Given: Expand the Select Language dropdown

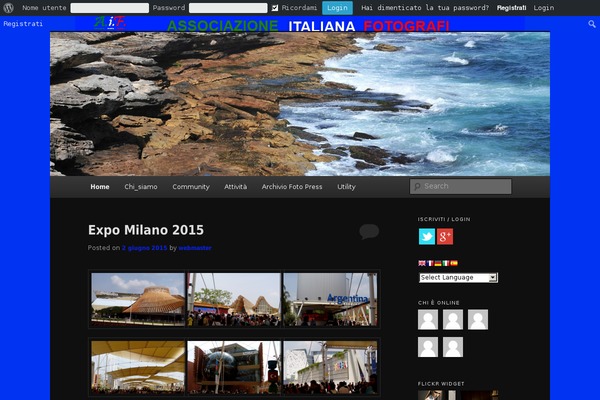Looking at the screenshot, I should tap(458, 278).
